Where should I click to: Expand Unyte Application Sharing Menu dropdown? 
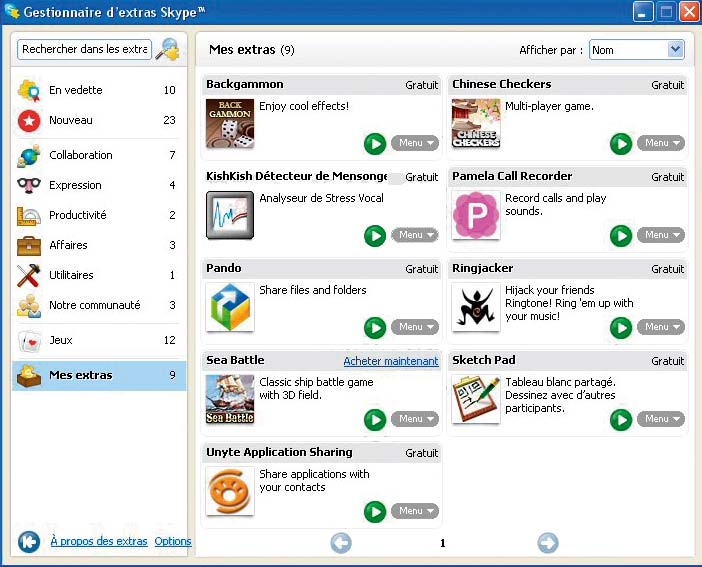pyautogui.click(x=415, y=511)
